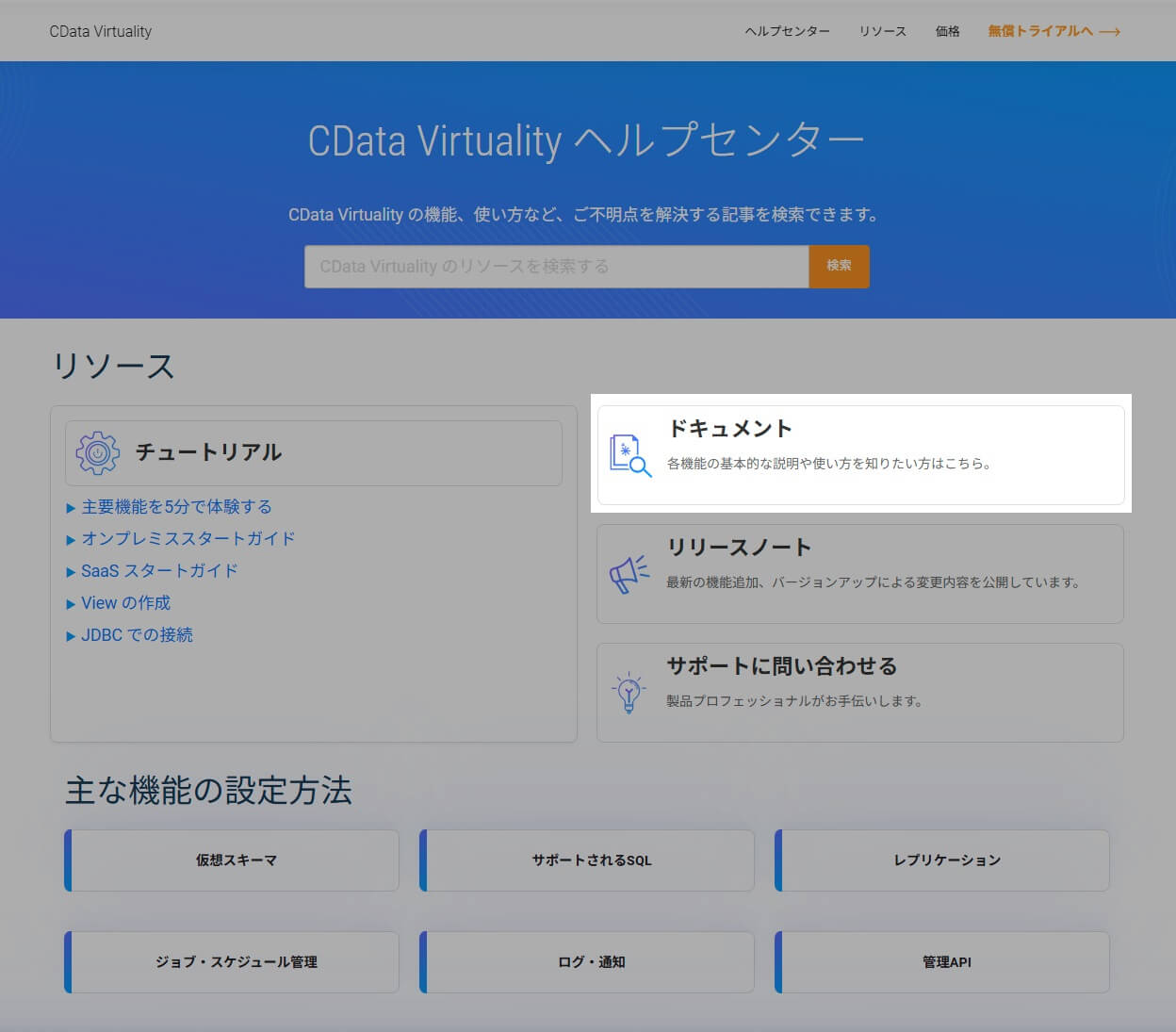
Task: Click the 無償トライアルへ link
Action: [x=1040, y=31]
